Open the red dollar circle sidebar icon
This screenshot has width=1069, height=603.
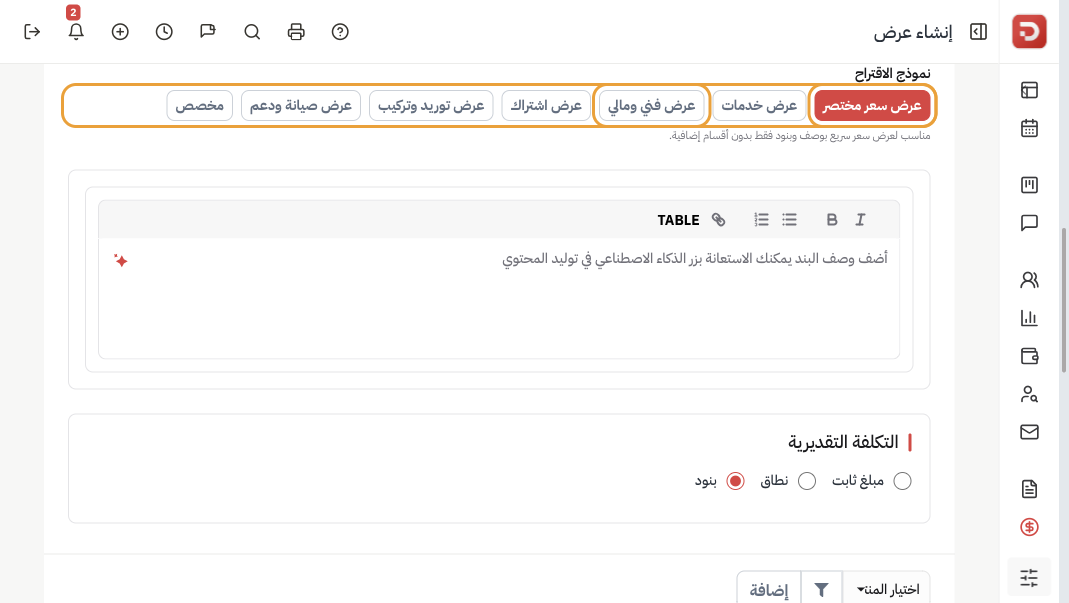click(x=1029, y=527)
